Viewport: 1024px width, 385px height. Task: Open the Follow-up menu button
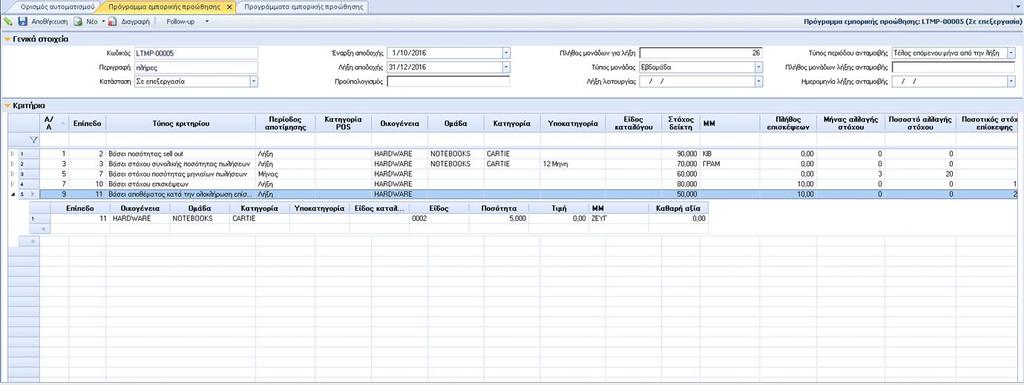[x=181, y=22]
